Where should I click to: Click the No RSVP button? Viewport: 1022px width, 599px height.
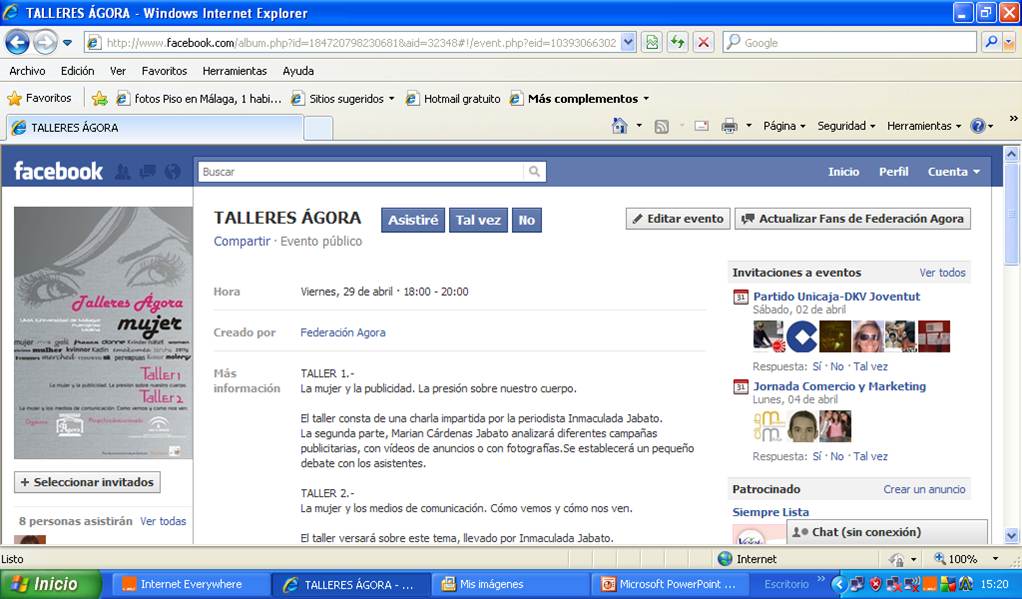527,220
